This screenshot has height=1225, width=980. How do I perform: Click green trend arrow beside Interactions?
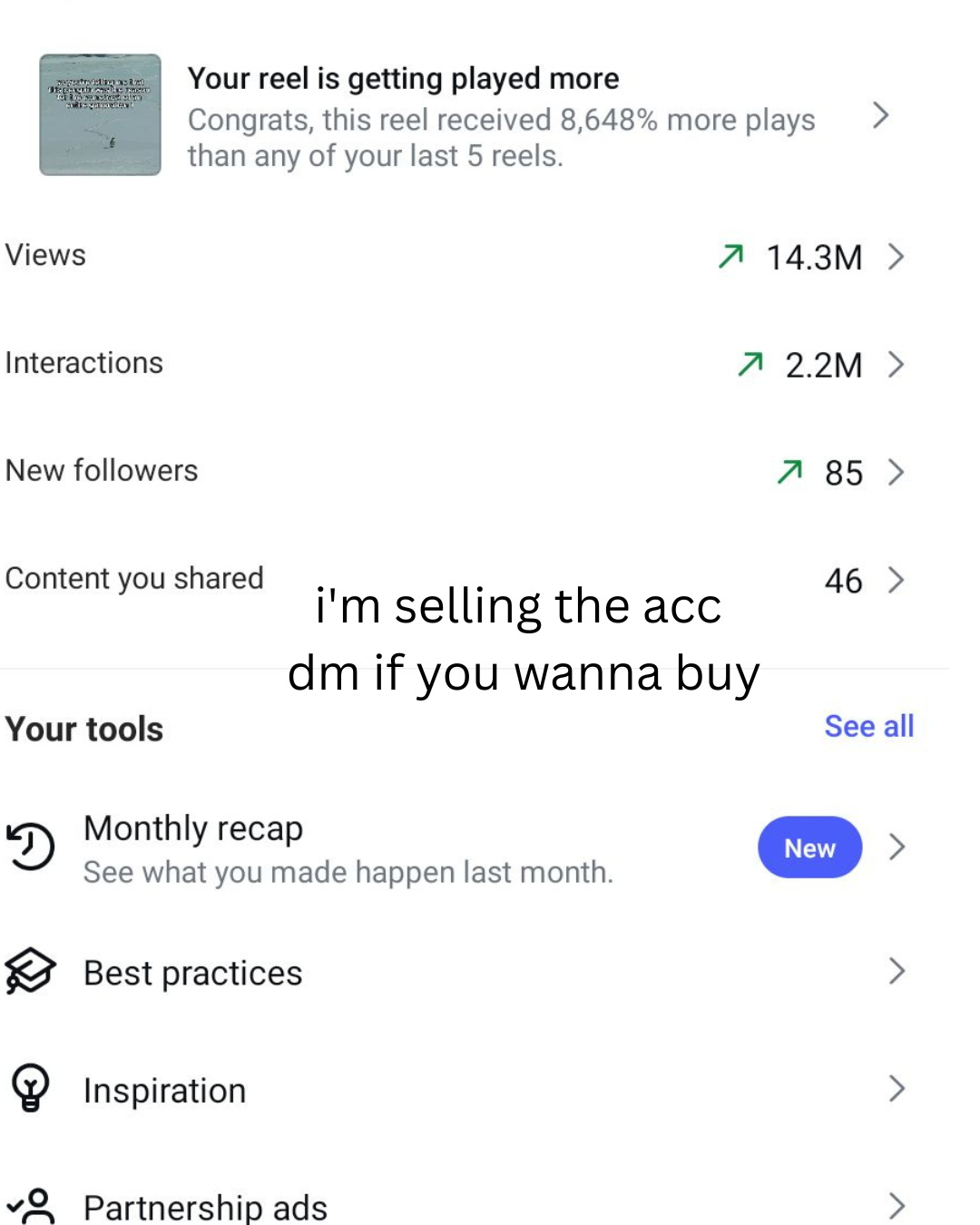click(750, 365)
